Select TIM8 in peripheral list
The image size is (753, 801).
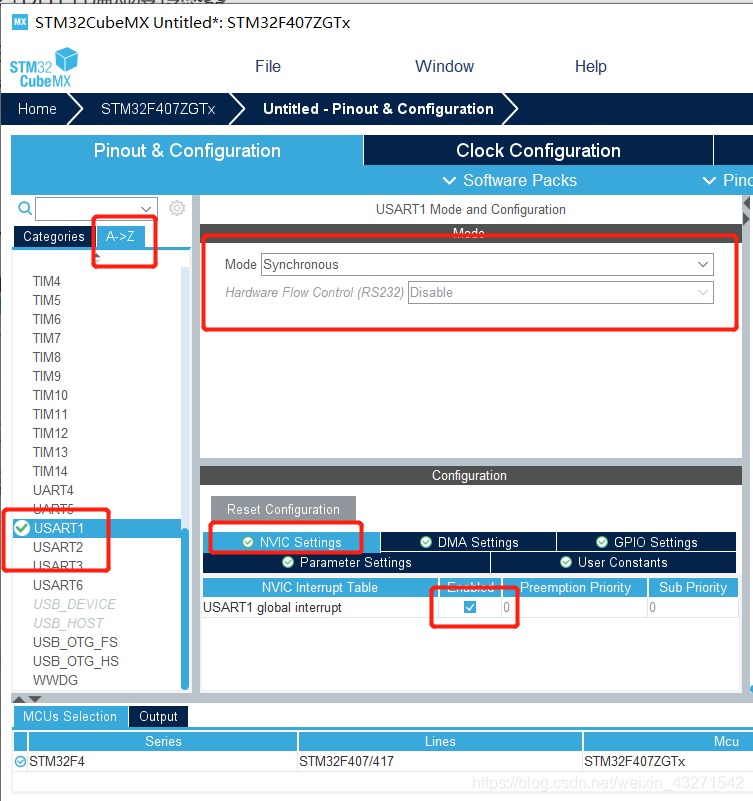46,357
